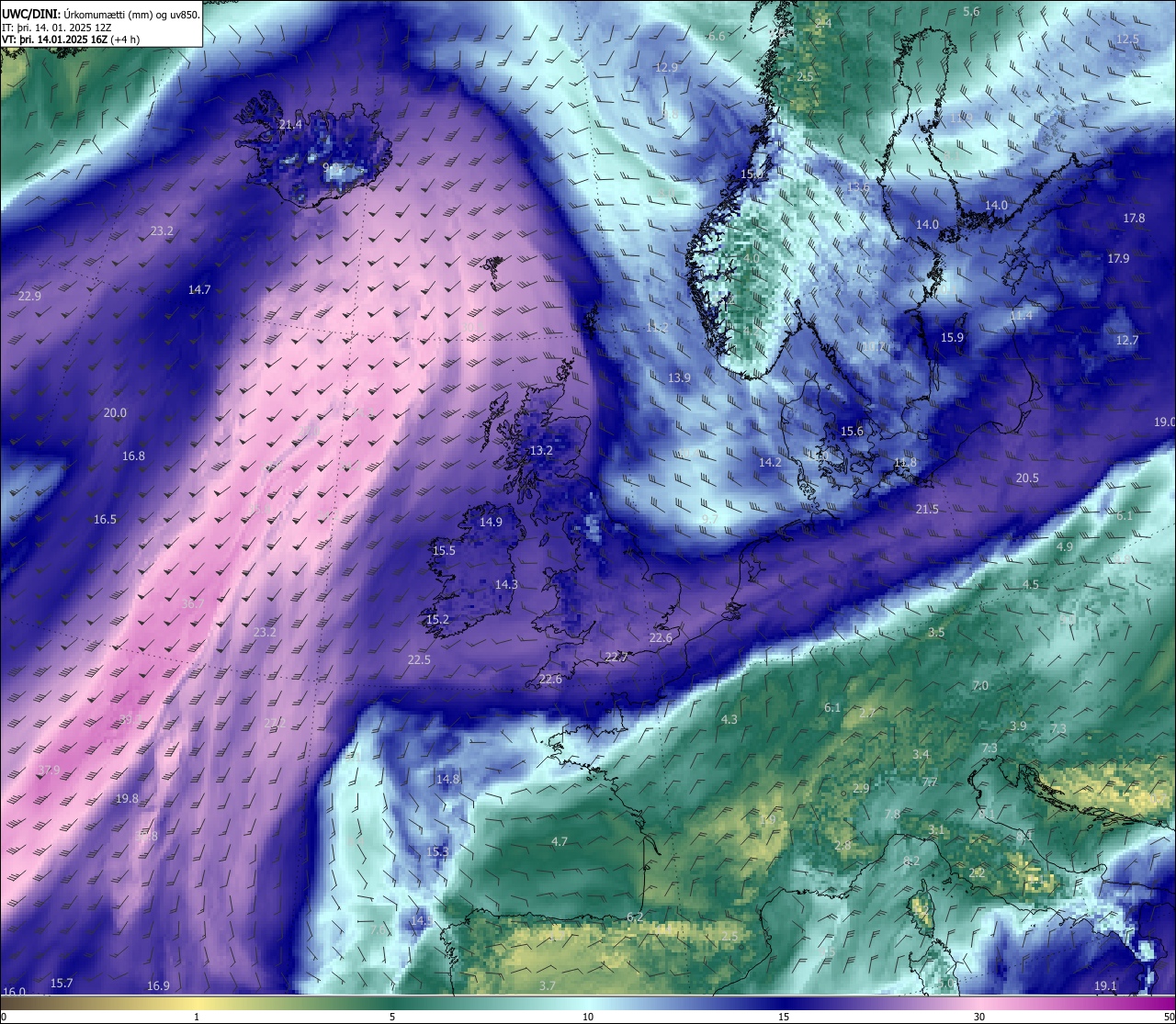Select the 4.7 value over western France
Screen dimensions: 1176x1024
coord(560,842)
